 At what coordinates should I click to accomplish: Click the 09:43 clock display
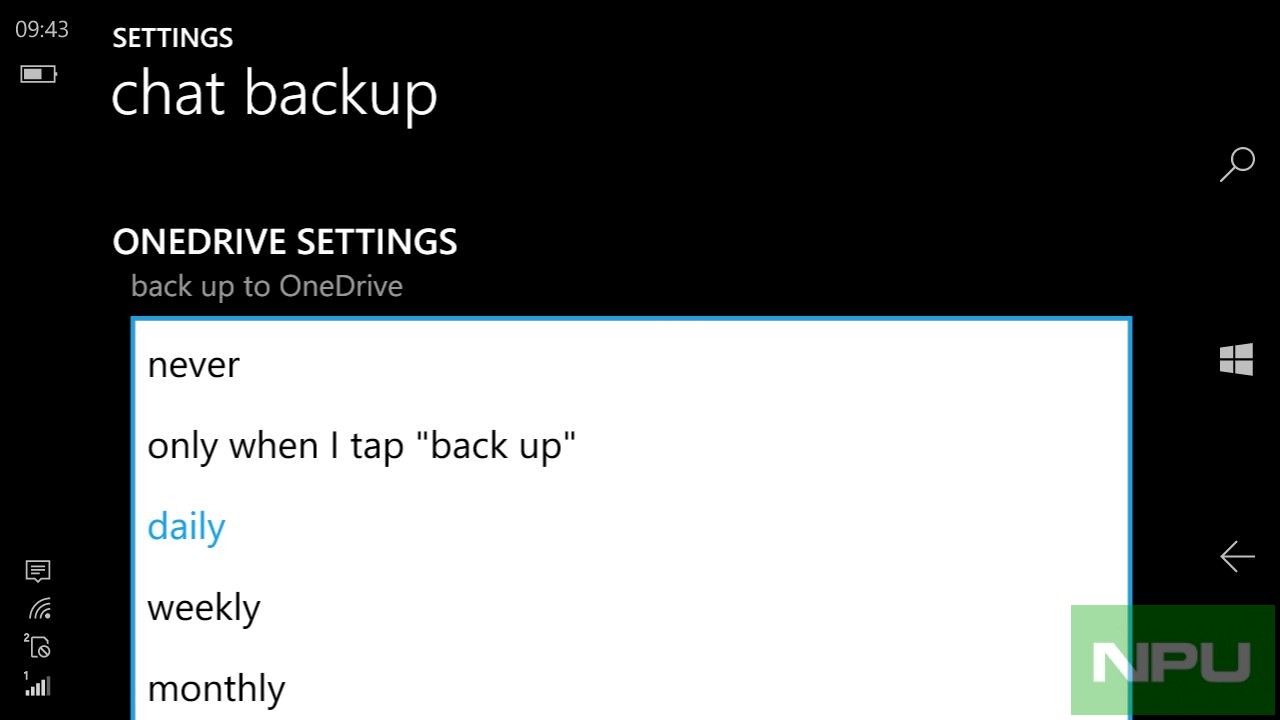pos(42,30)
